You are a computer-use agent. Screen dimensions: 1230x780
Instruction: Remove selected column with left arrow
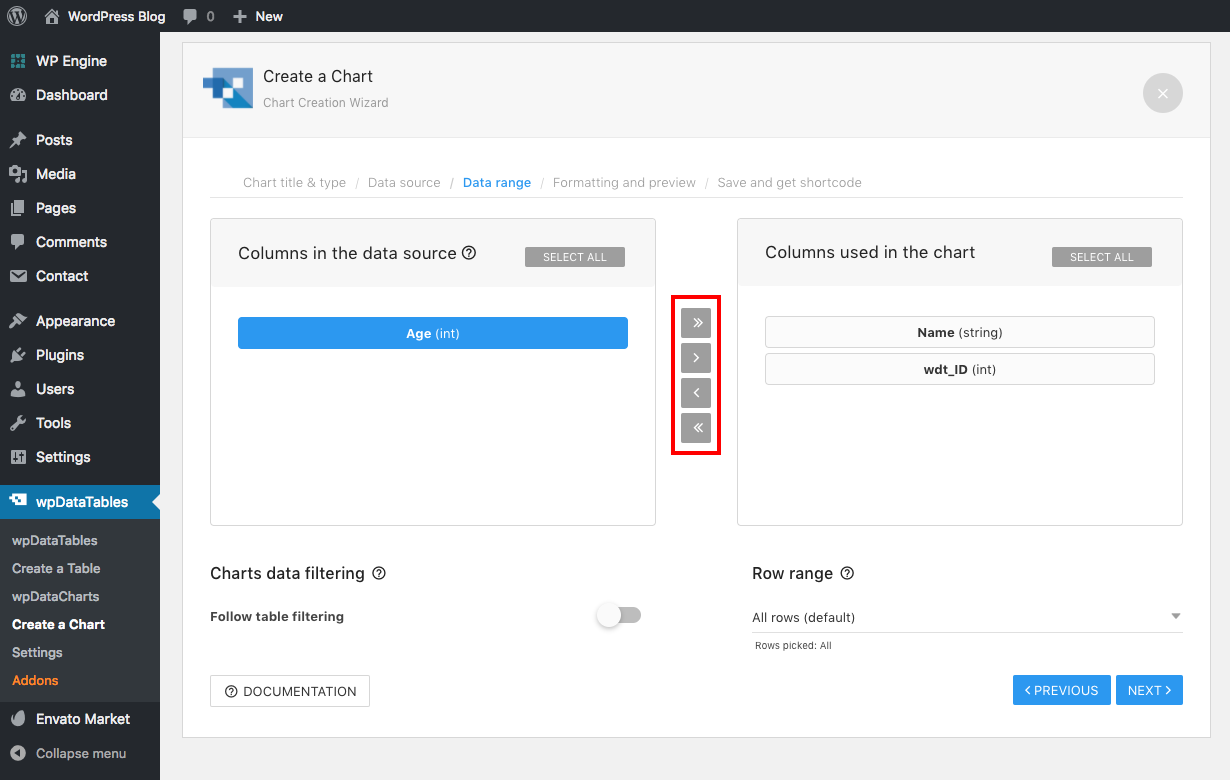point(696,393)
